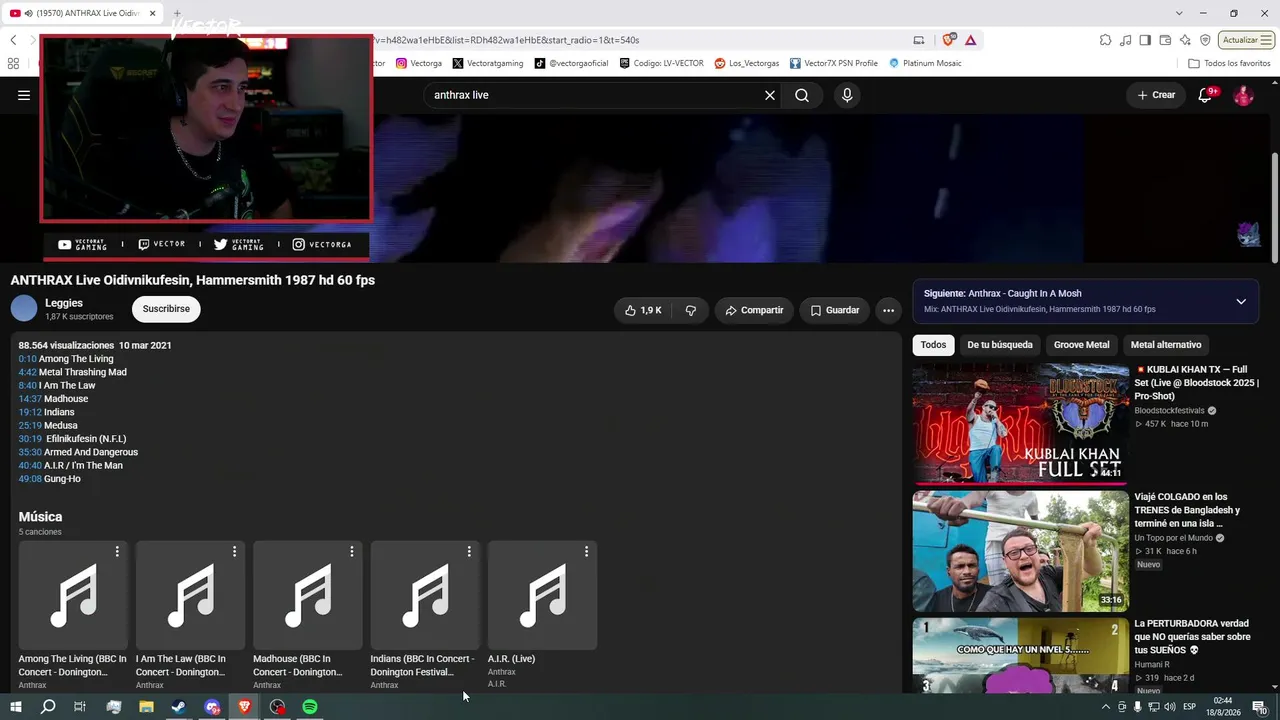1280x720 pixels.
Task: Open the Brave Leo AI sparkle icon
Action: tap(1186, 40)
